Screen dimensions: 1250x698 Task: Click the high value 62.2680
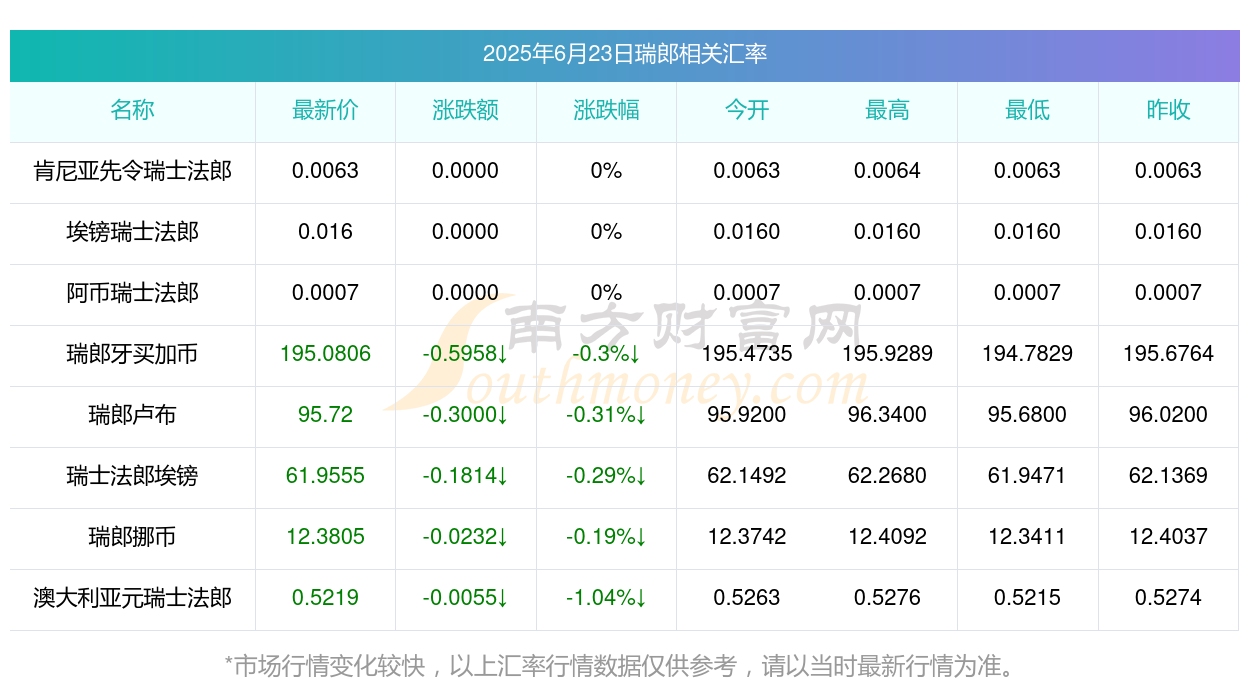coord(887,476)
